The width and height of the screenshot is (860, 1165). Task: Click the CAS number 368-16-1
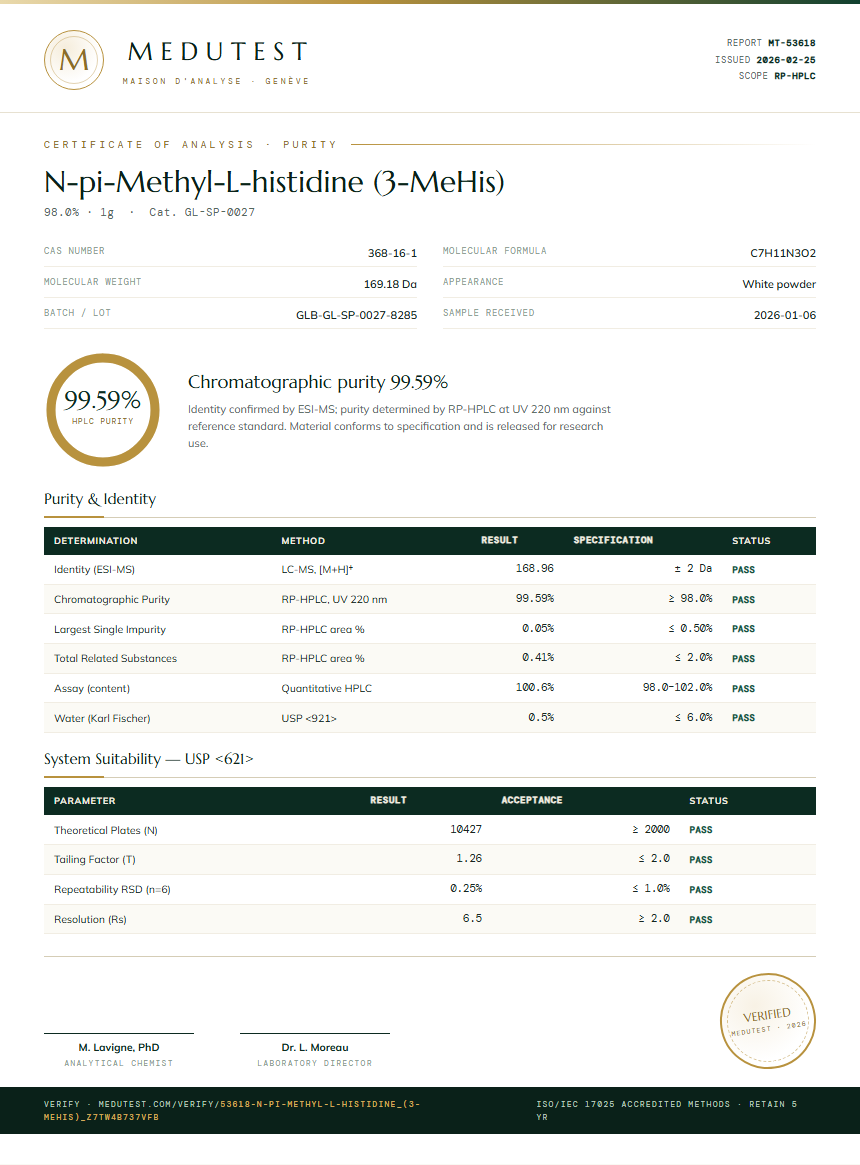coord(392,253)
